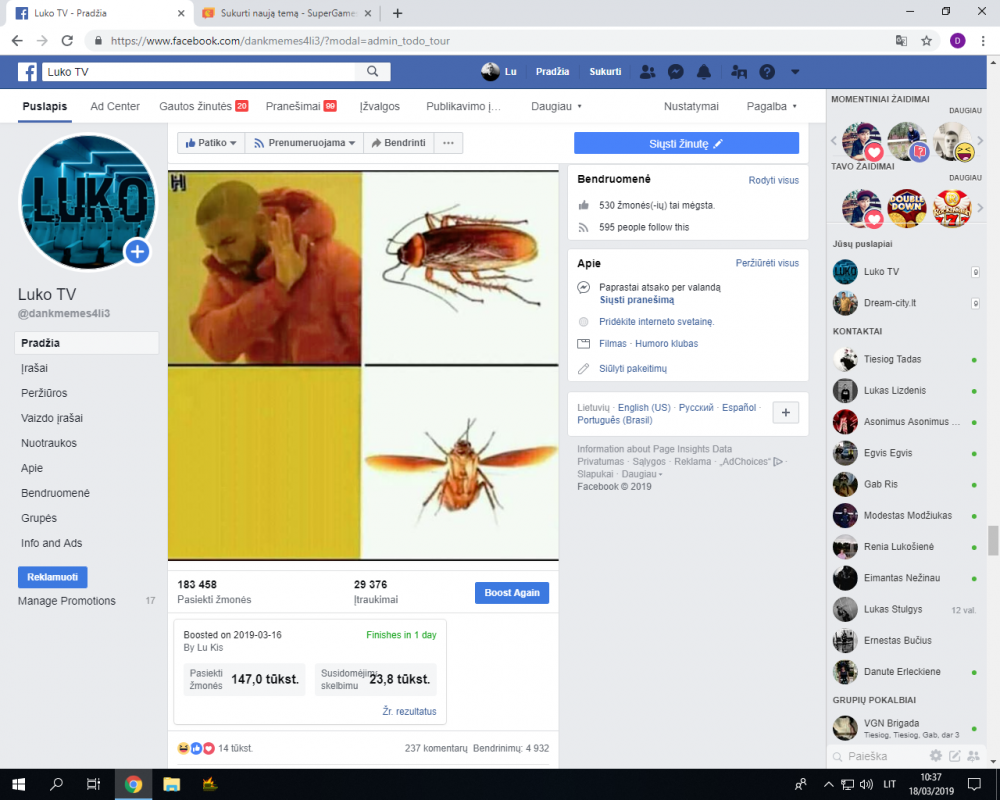Open chat settings gear icon
Image resolution: width=1000 pixels, height=800 pixels.
[x=936, y=756]
